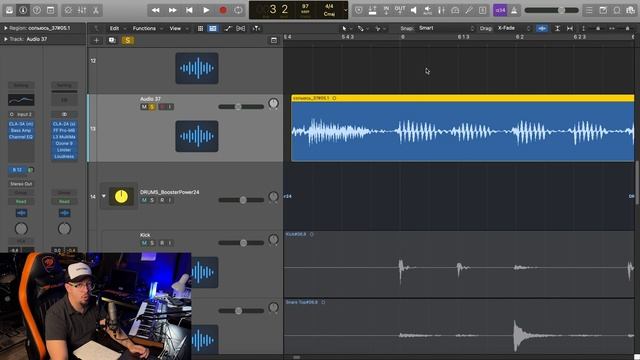The width and height of the screenshot is (640, 360).
Task: Click the Rewind transport button
Action: 156,10
